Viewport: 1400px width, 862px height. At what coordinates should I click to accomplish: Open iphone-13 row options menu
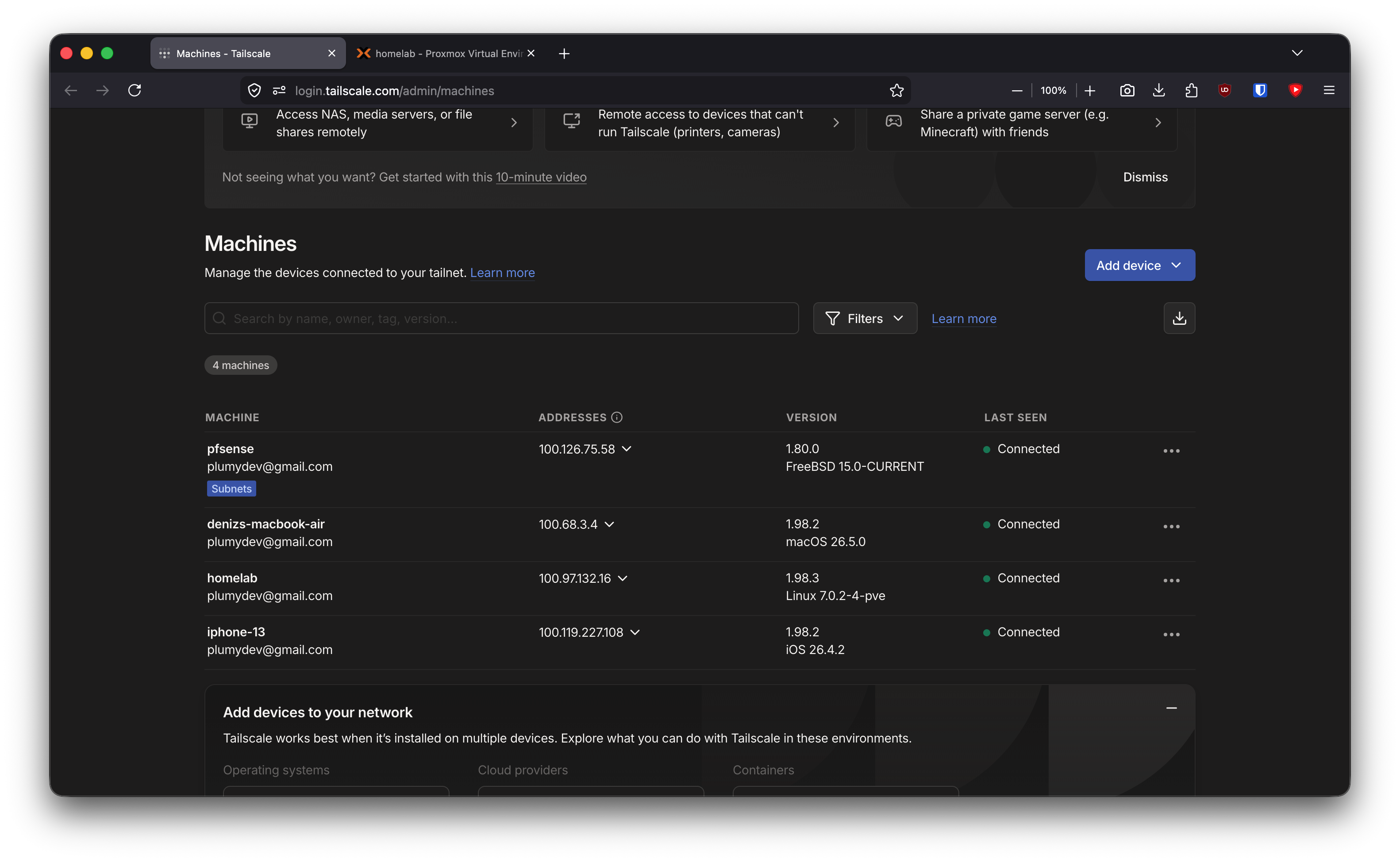point(1171,634)
